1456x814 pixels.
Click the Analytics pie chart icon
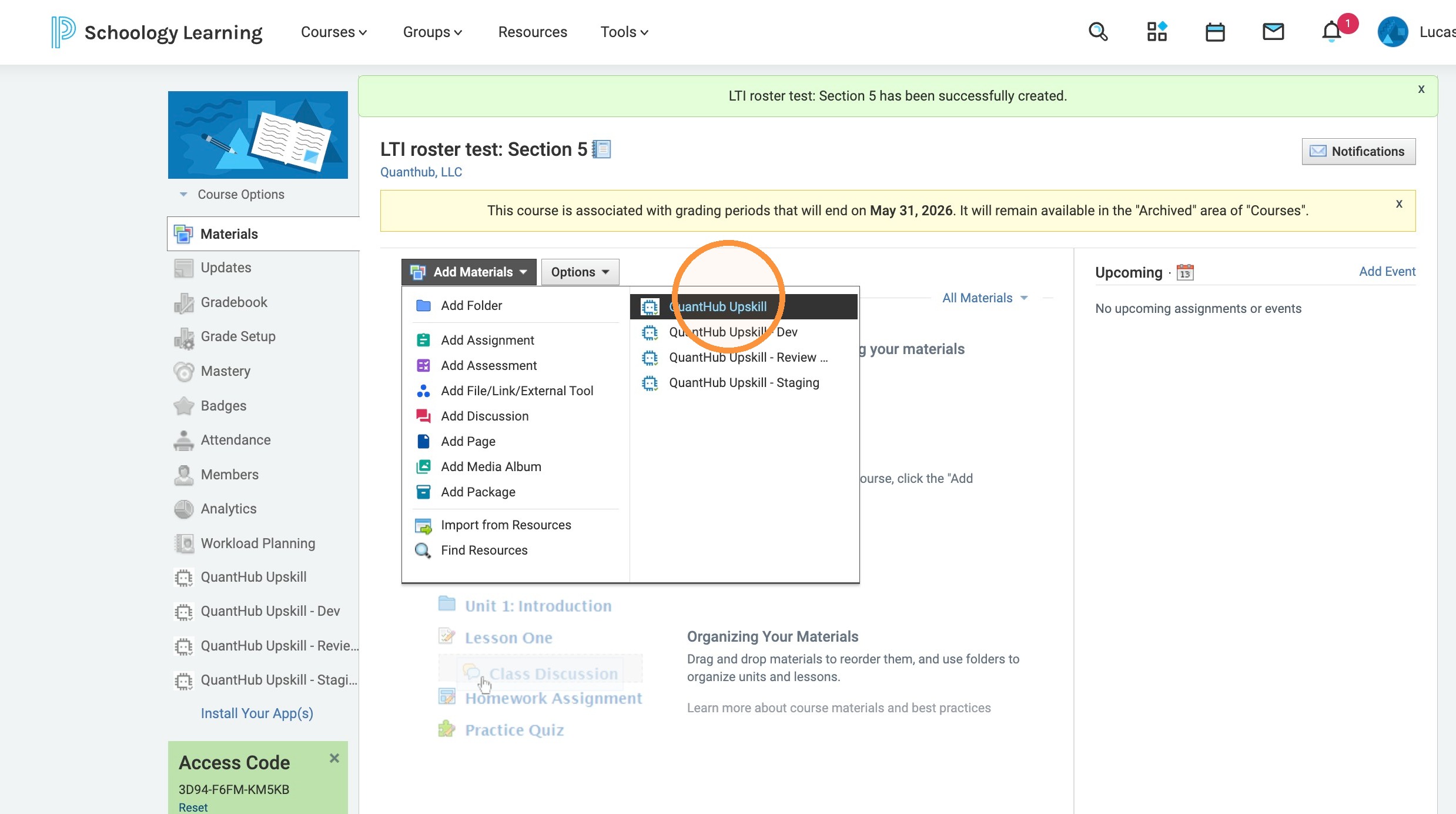tap(184, 509)
